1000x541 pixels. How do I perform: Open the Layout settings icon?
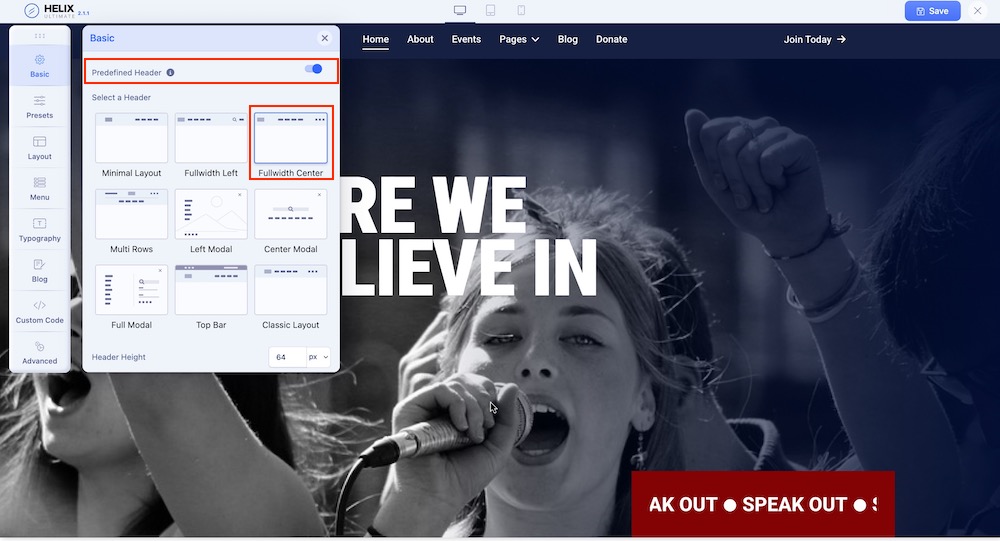(x=39, y=147)
